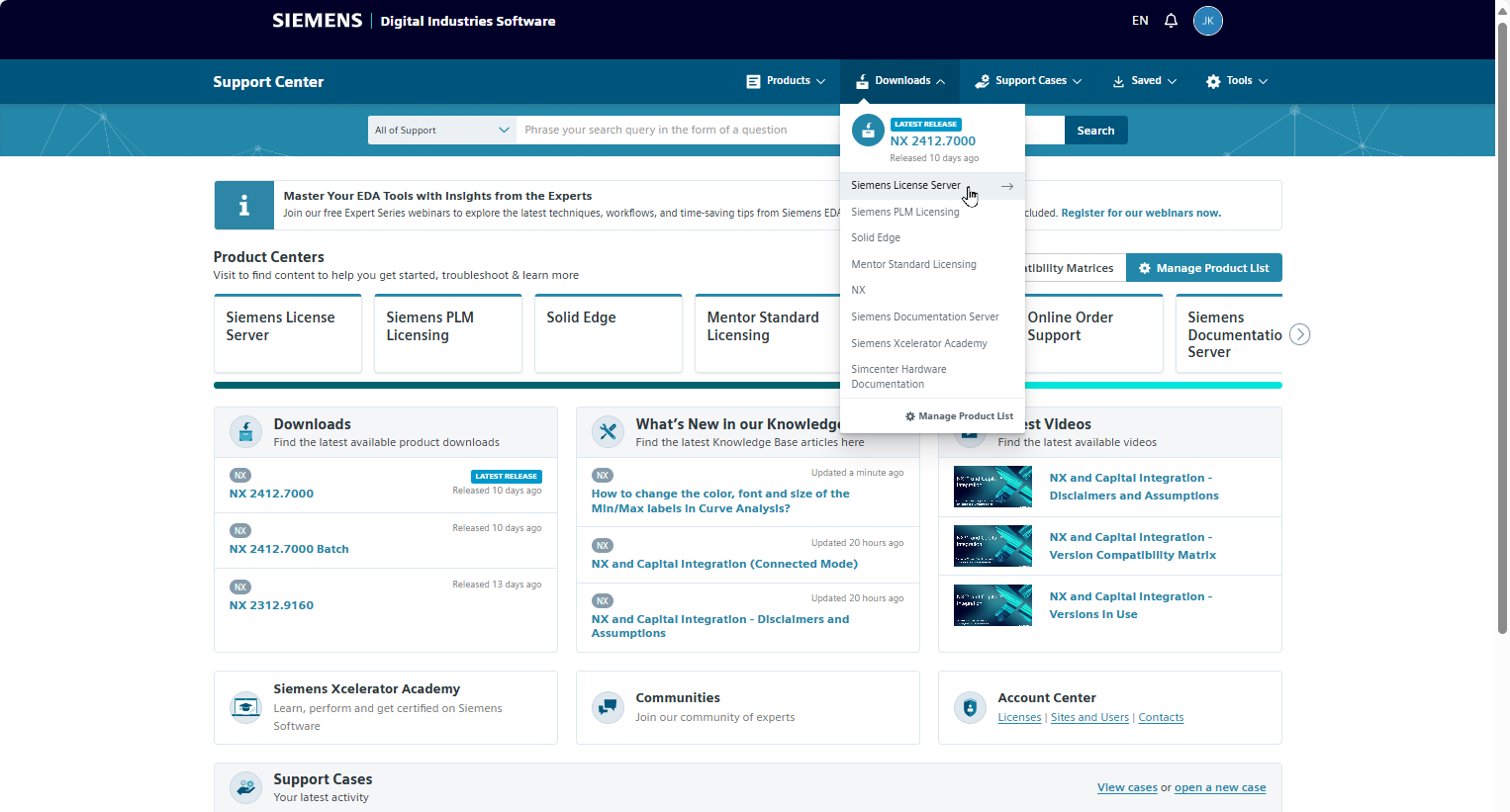Screen dimensions: 1510x812
Task: Open the JK user avatar menu
Action: tap(1208, 21)
